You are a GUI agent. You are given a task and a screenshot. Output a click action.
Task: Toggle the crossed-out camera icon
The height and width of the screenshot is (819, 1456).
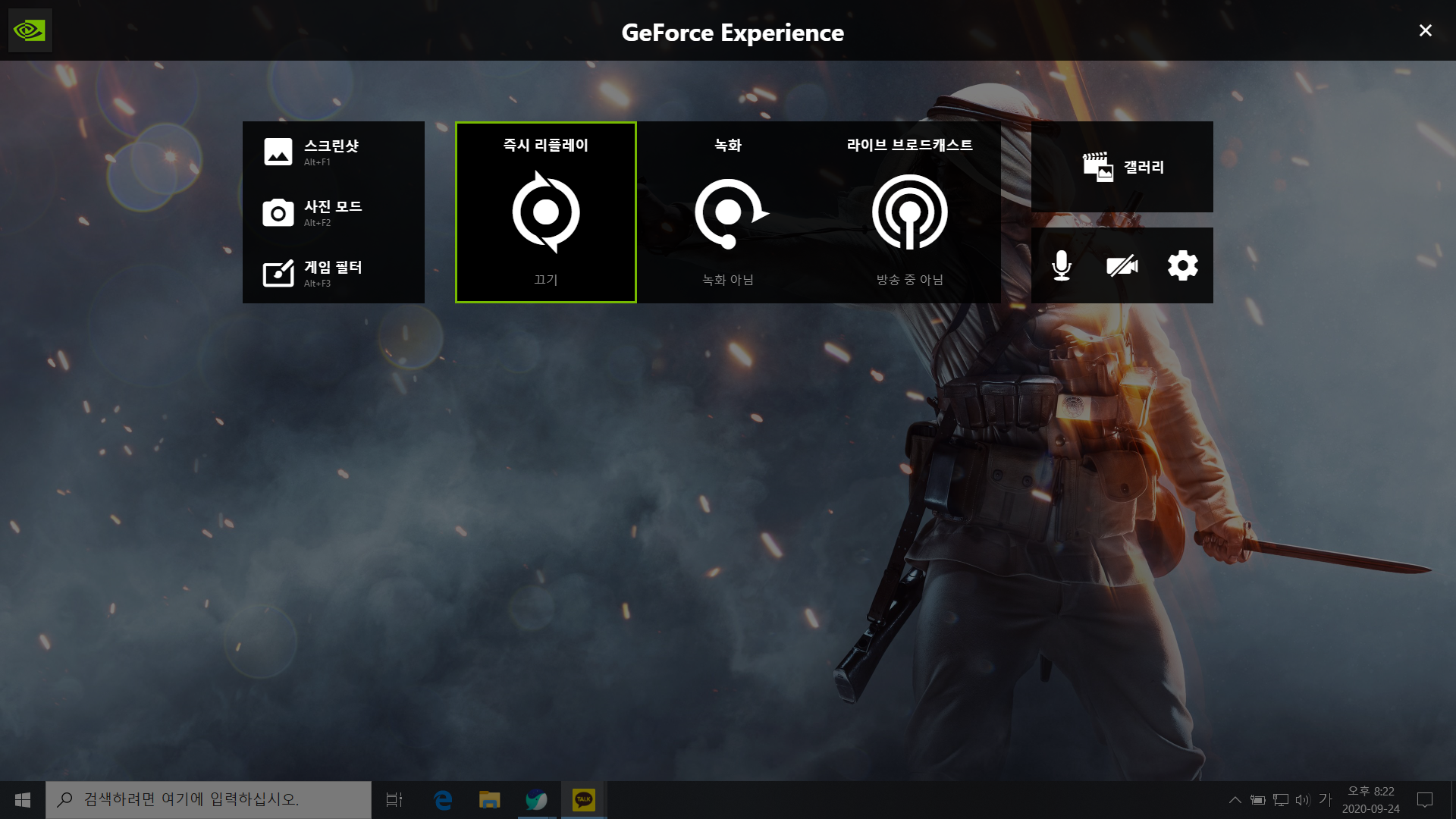tap(1122, 265)
